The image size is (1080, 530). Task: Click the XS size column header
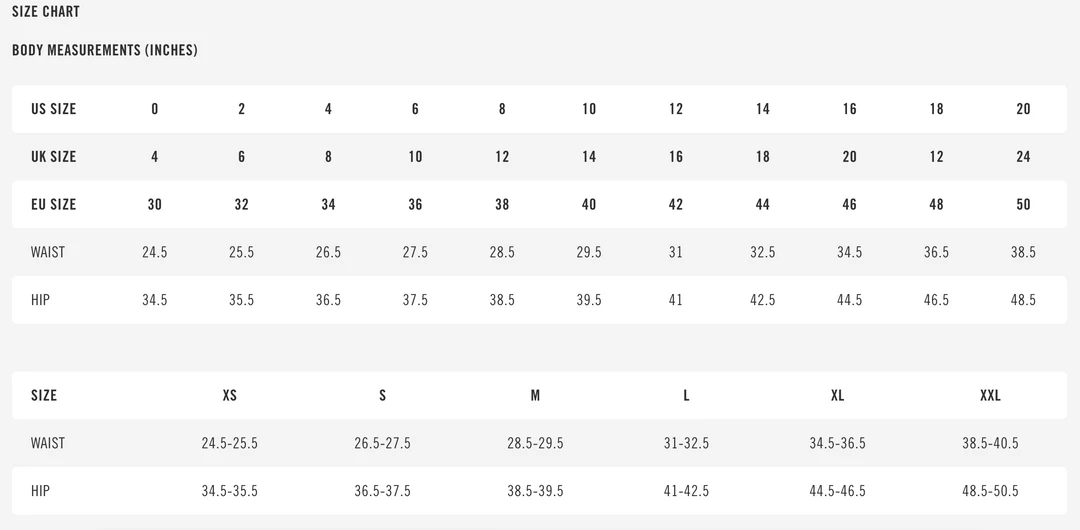(230, 396)
